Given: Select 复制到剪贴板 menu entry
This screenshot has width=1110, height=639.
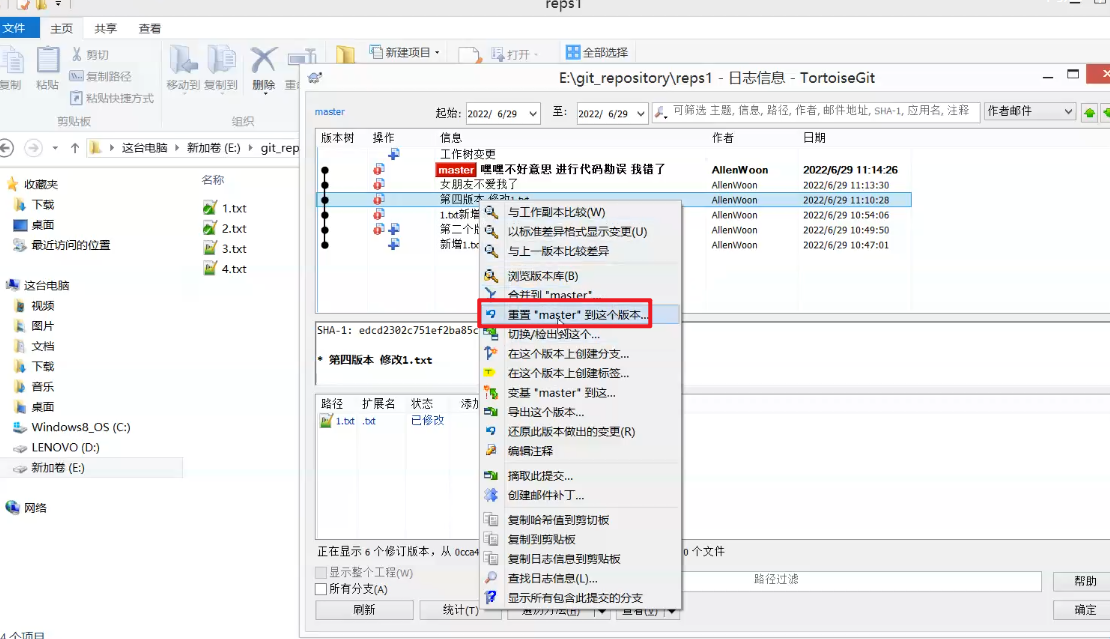Looking at the screenshot, I should coord(579,539).
